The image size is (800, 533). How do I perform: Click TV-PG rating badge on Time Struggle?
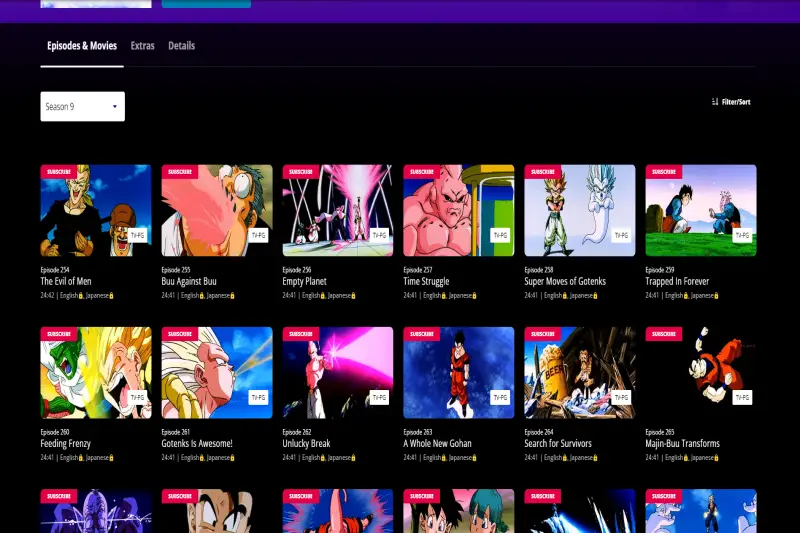tap(500, 235)
